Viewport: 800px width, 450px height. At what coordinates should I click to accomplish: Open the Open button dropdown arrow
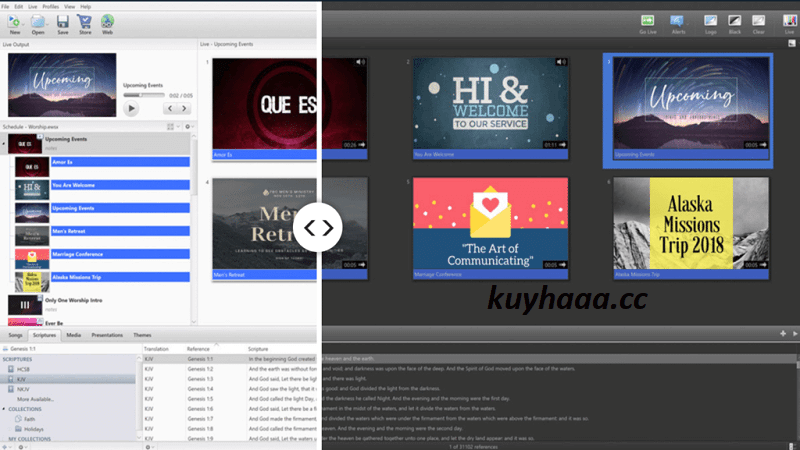tap(47, 24)
